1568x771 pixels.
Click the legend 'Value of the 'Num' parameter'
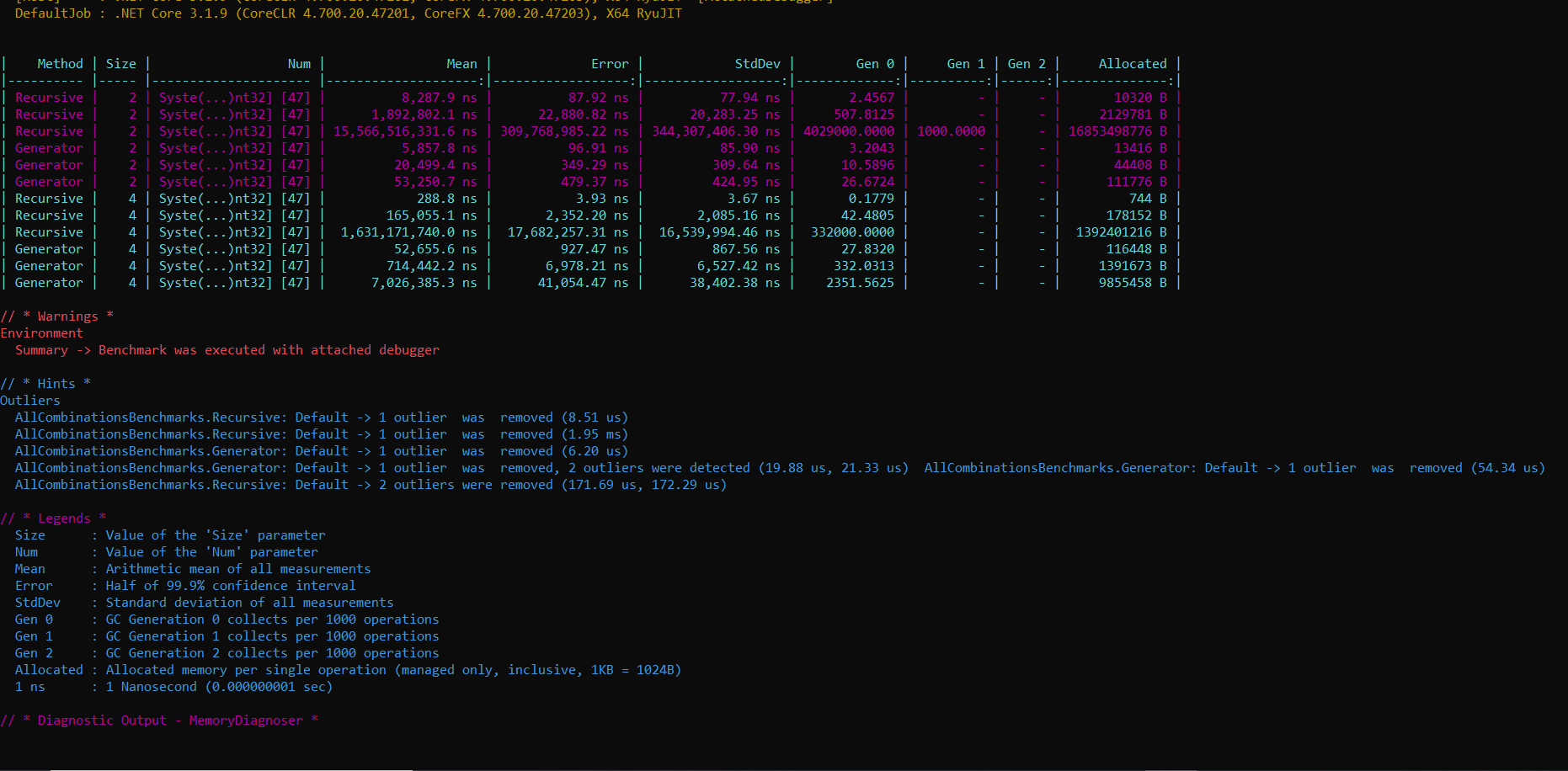[x=211, y=552]
